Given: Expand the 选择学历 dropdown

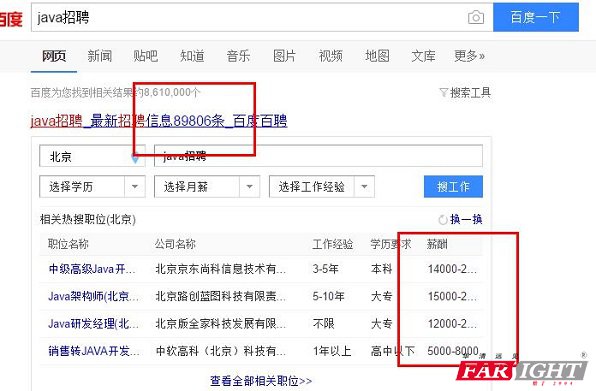Looking at the screenshot, I should pyautogui.click(x=92, y=187).
